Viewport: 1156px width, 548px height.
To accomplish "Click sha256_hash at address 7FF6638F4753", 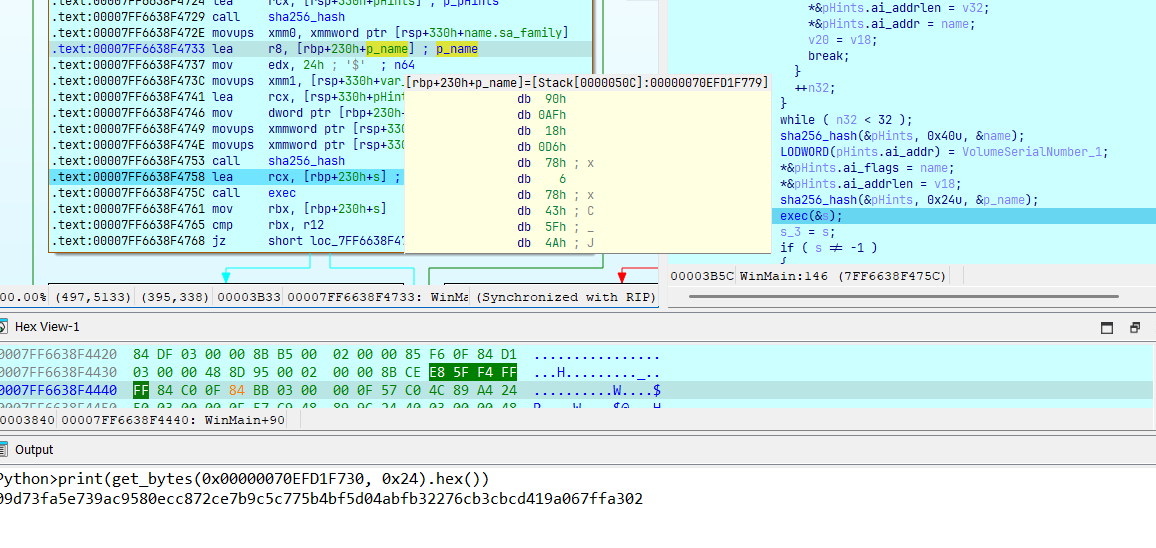I will pyautogui.click(x=308, y=161).
